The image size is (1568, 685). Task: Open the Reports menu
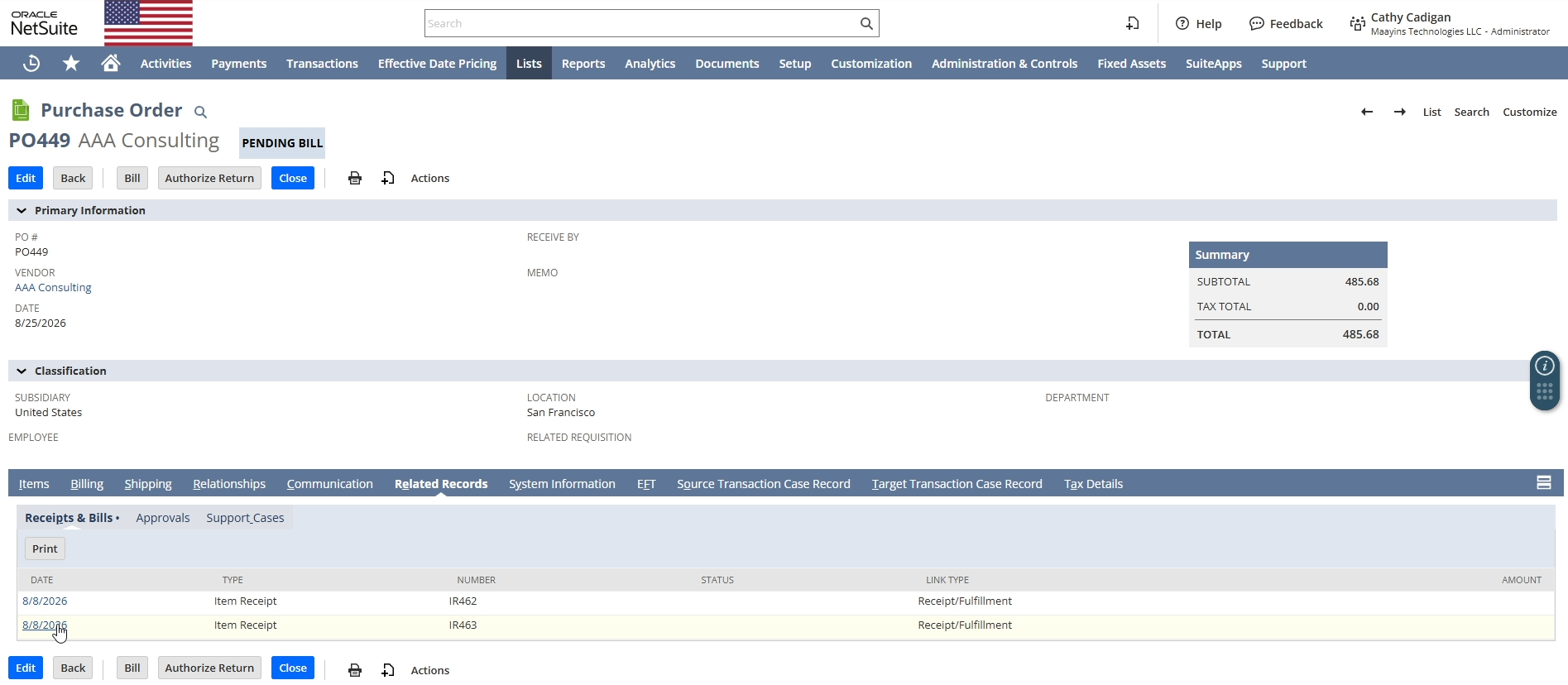coord(583,63)
